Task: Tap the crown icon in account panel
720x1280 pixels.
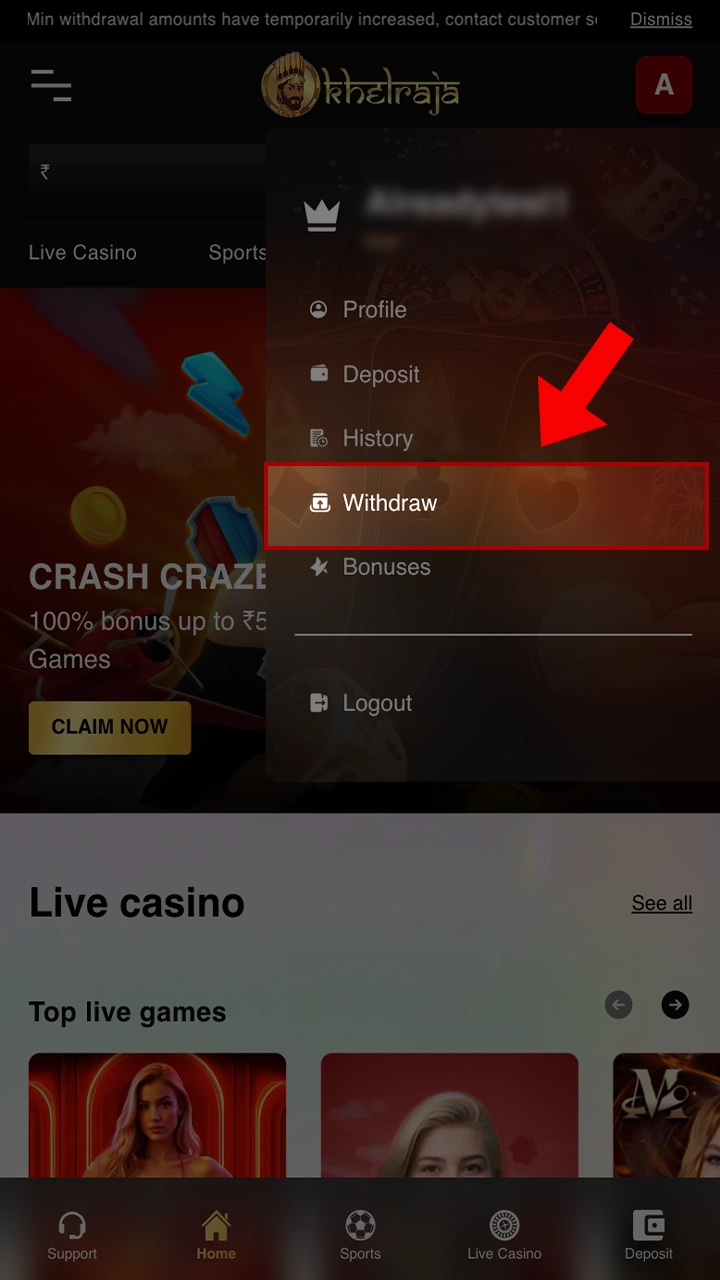Action: (322, 215)
